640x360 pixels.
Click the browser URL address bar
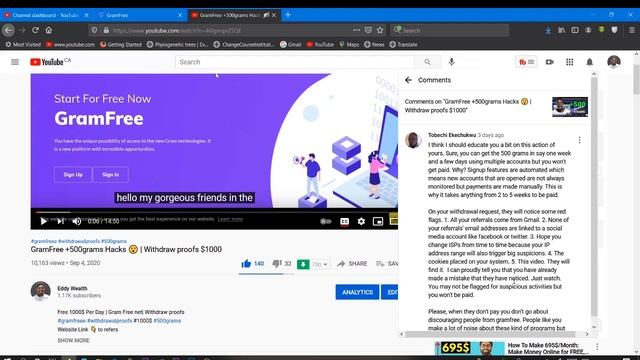tap(229, 30)
